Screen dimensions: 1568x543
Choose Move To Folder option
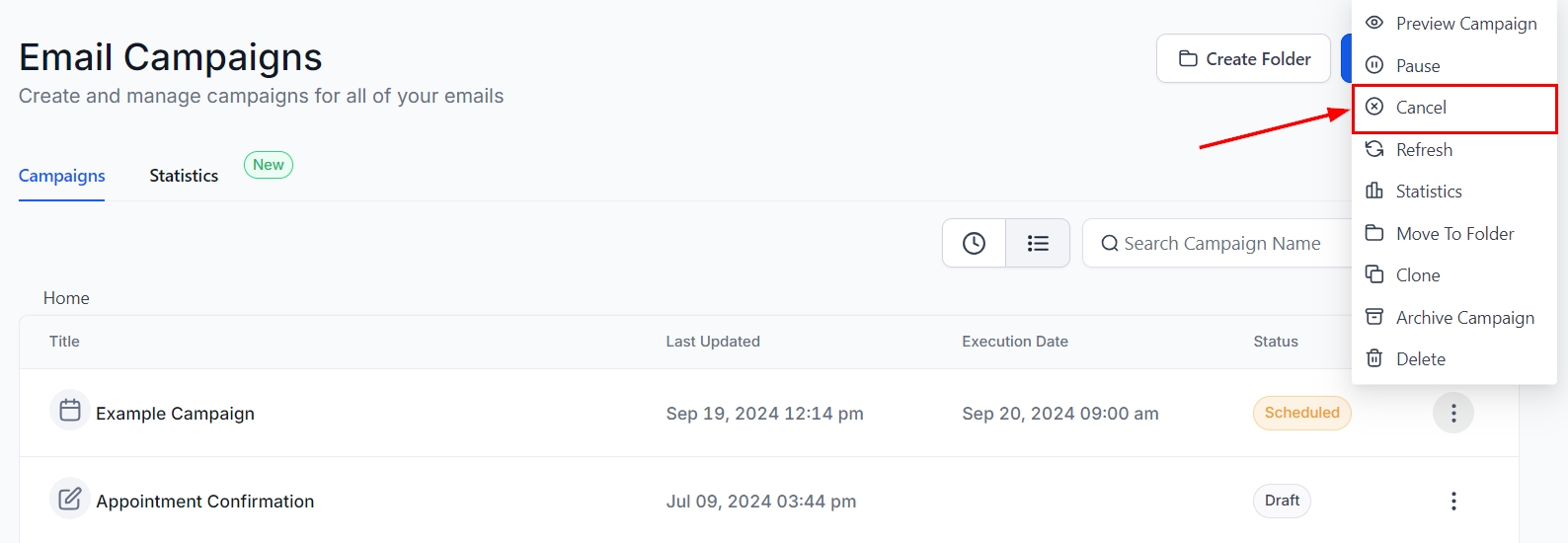[1454, 234]
